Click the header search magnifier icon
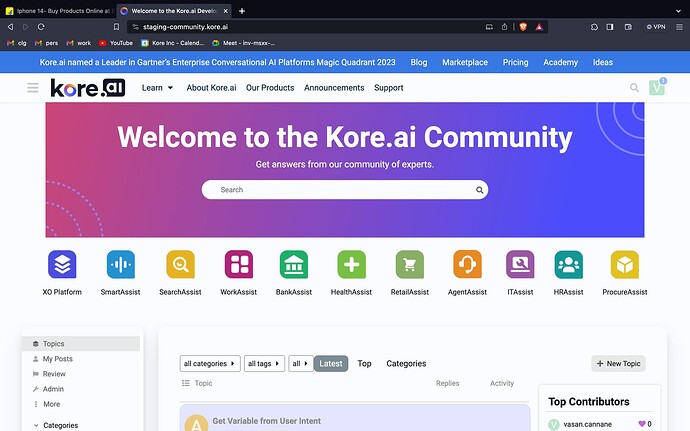This screenshot has height=431, width=690. click(x=634, y=88)
